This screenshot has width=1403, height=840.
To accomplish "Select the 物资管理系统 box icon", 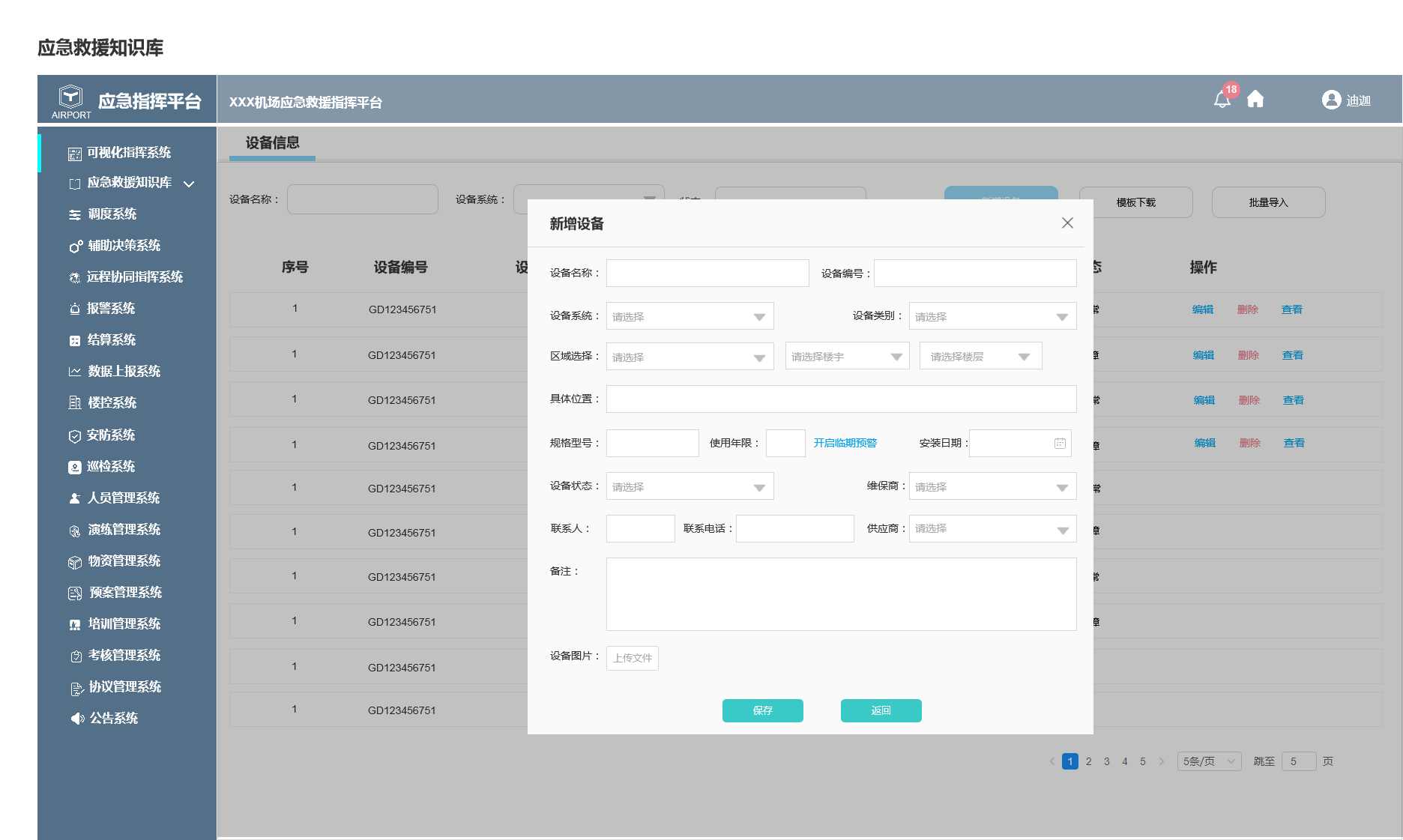I will point(75,562).
